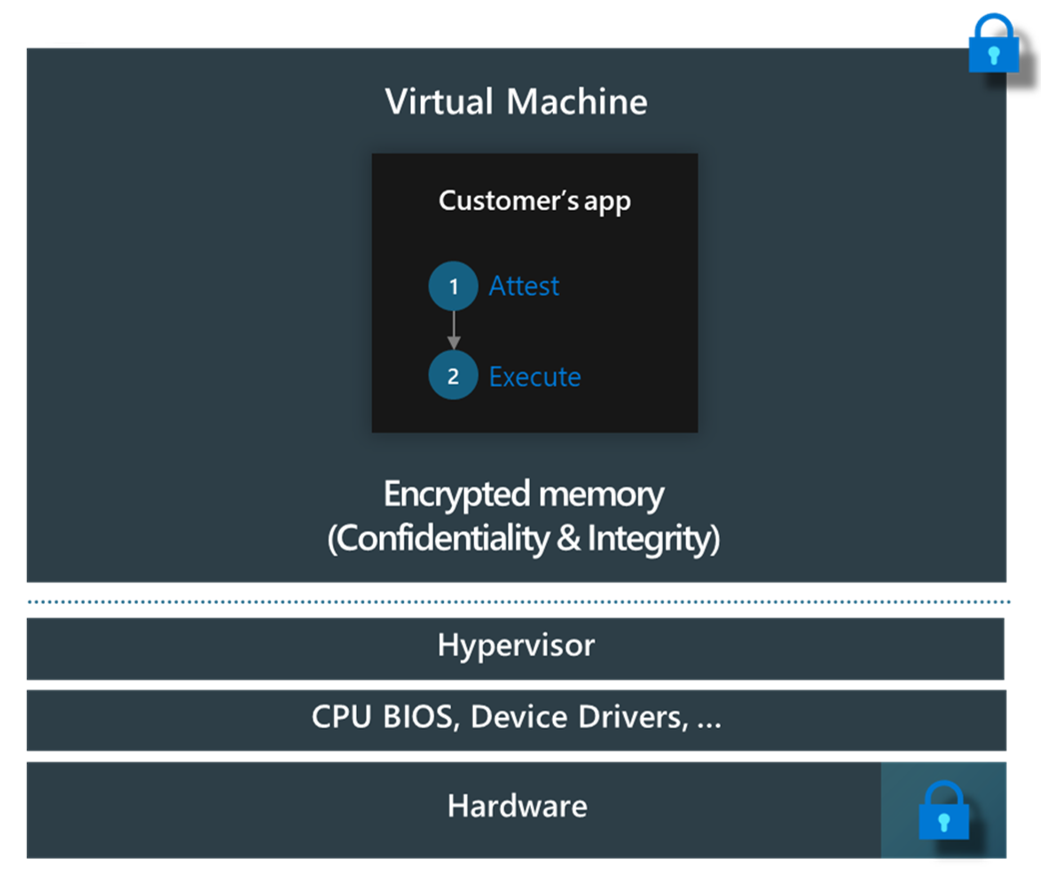Image resolution: width=1041 pixels, height=892 pixels.
Task: Click the Encrypted memory label text
Action: pos(522,494)
